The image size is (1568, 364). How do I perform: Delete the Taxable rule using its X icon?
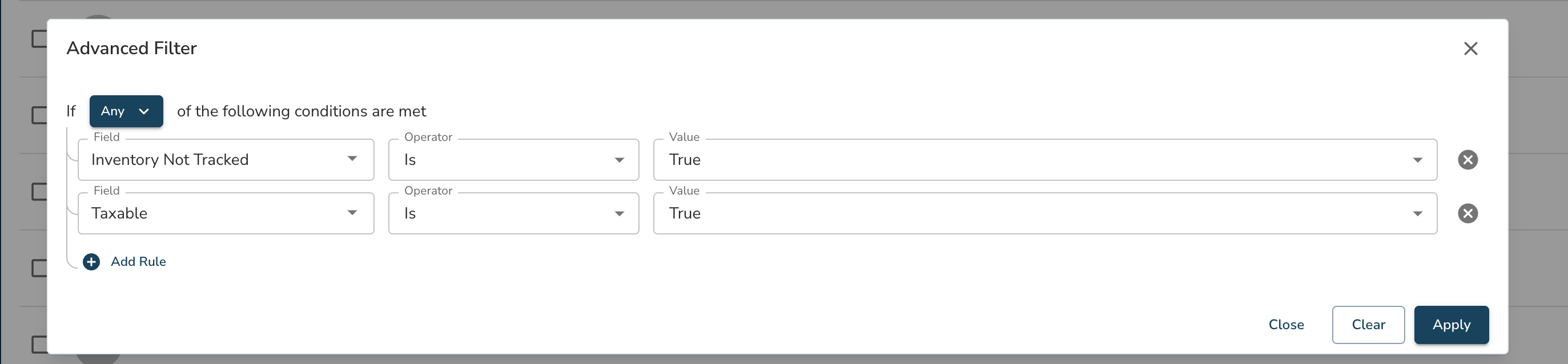[x=1468, y=213]
